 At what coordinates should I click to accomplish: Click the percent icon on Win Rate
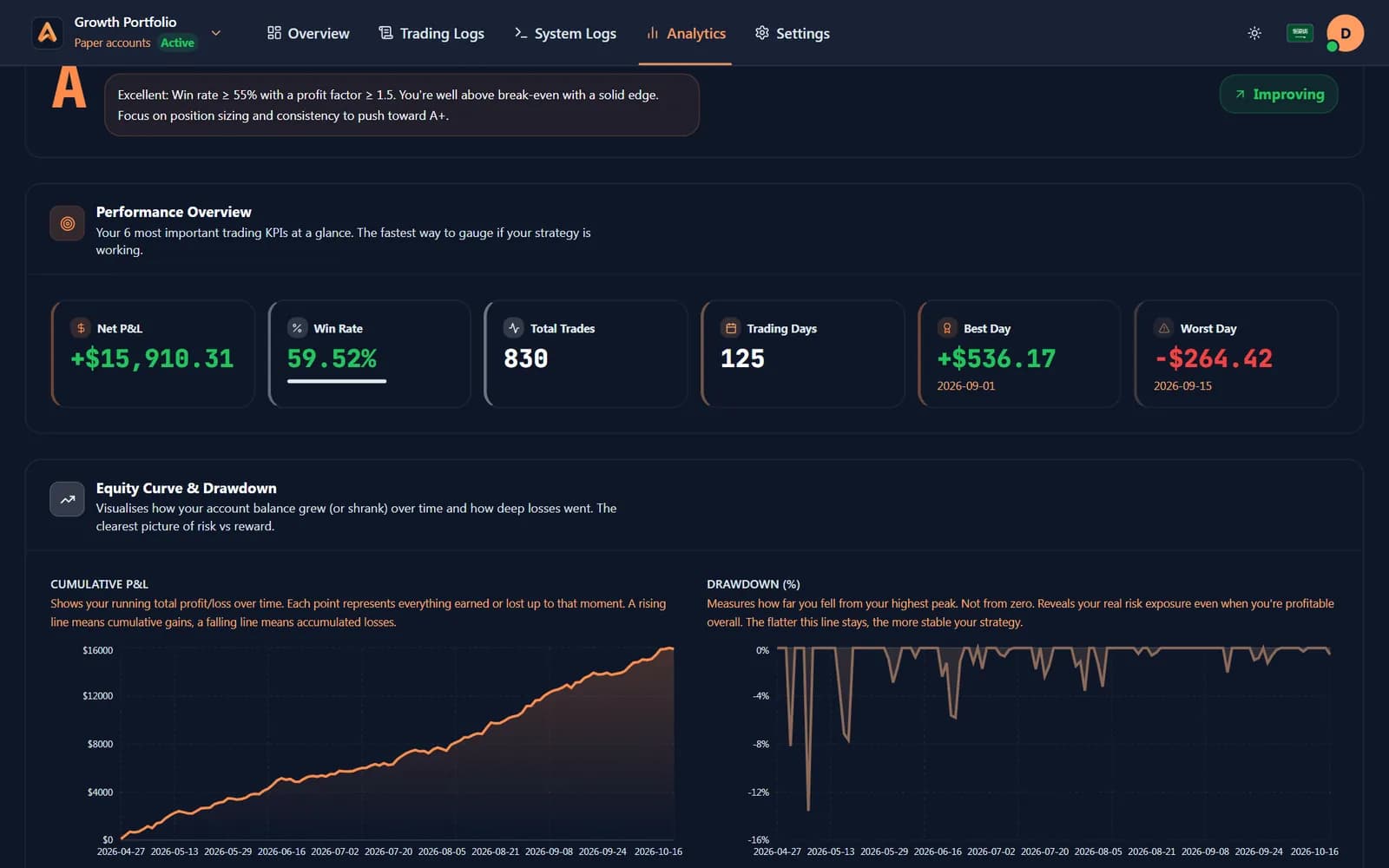[297, 328]
